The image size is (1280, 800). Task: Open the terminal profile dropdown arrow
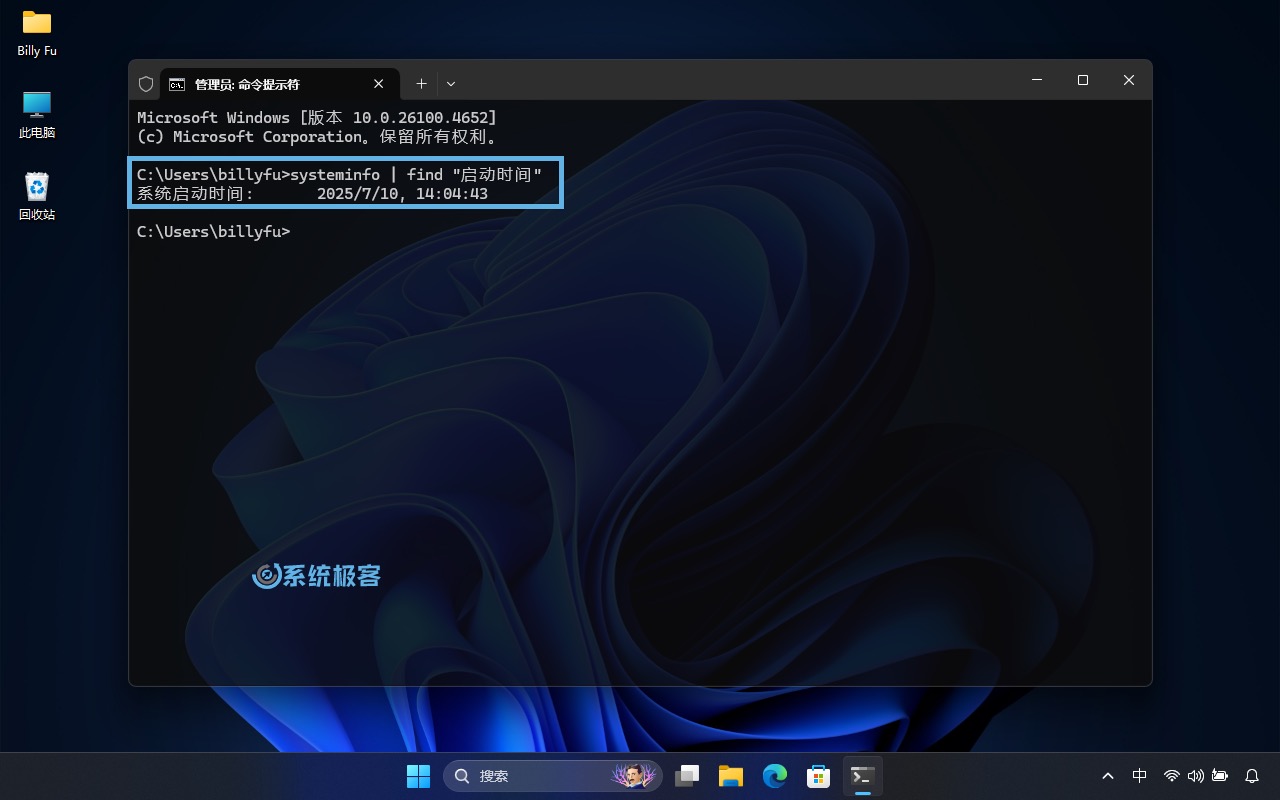click(451, 84)
